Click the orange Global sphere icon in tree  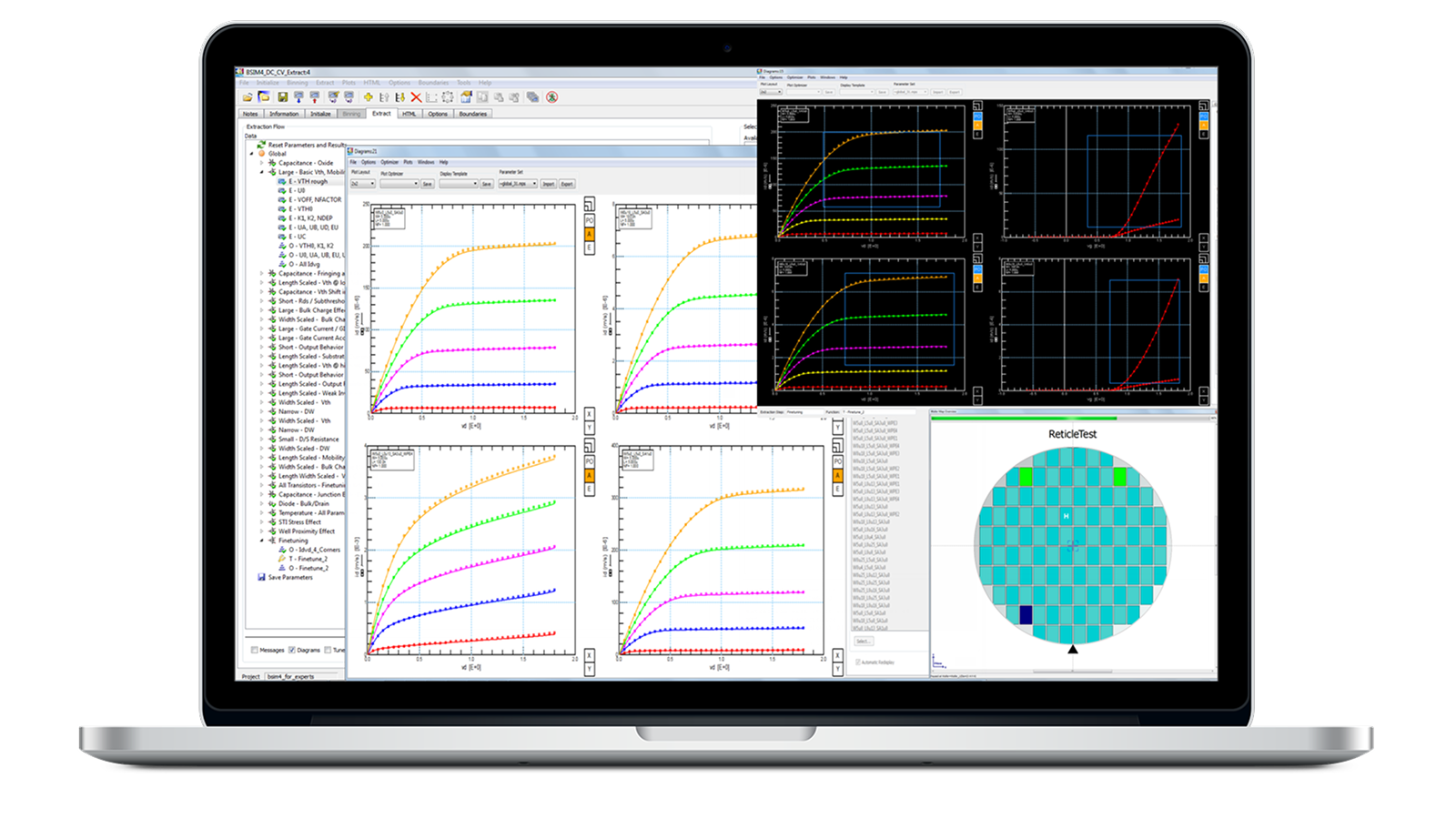point(261,154)
